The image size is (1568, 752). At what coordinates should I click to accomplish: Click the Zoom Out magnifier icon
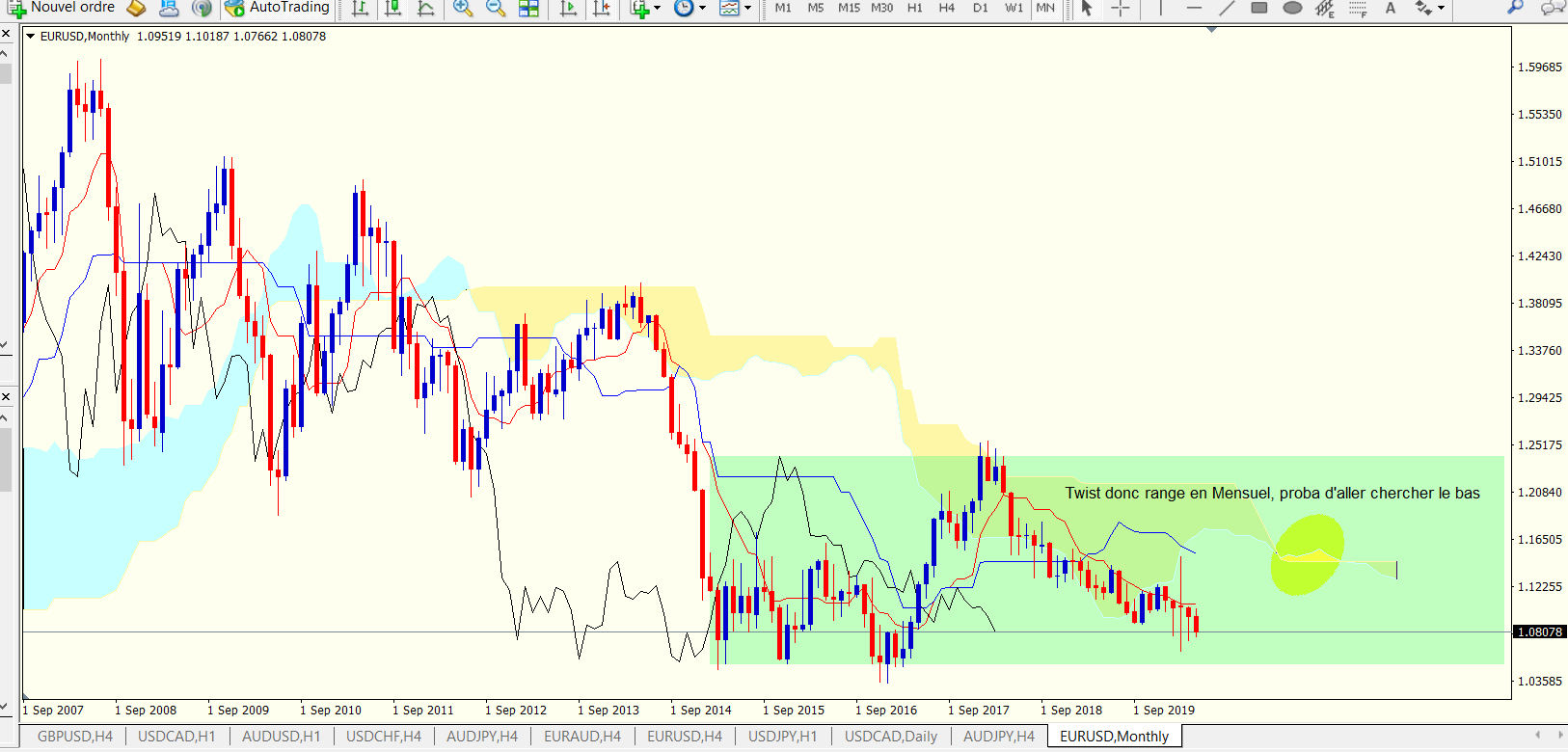point(496,8)
